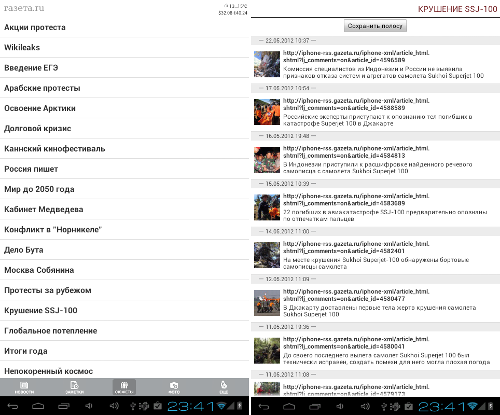This screenshot has height=415, width=500.
Task: Tap volume down icon on right screen
Action: tap(340, 406)
